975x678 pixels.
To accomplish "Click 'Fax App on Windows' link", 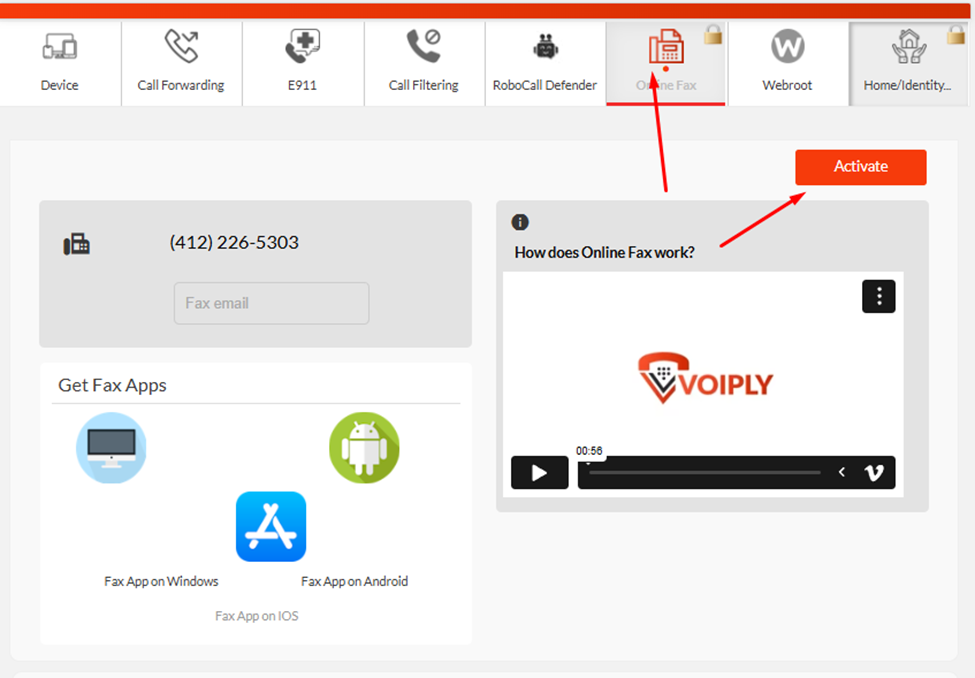I will pyautogui.click(x=161, y=582).
